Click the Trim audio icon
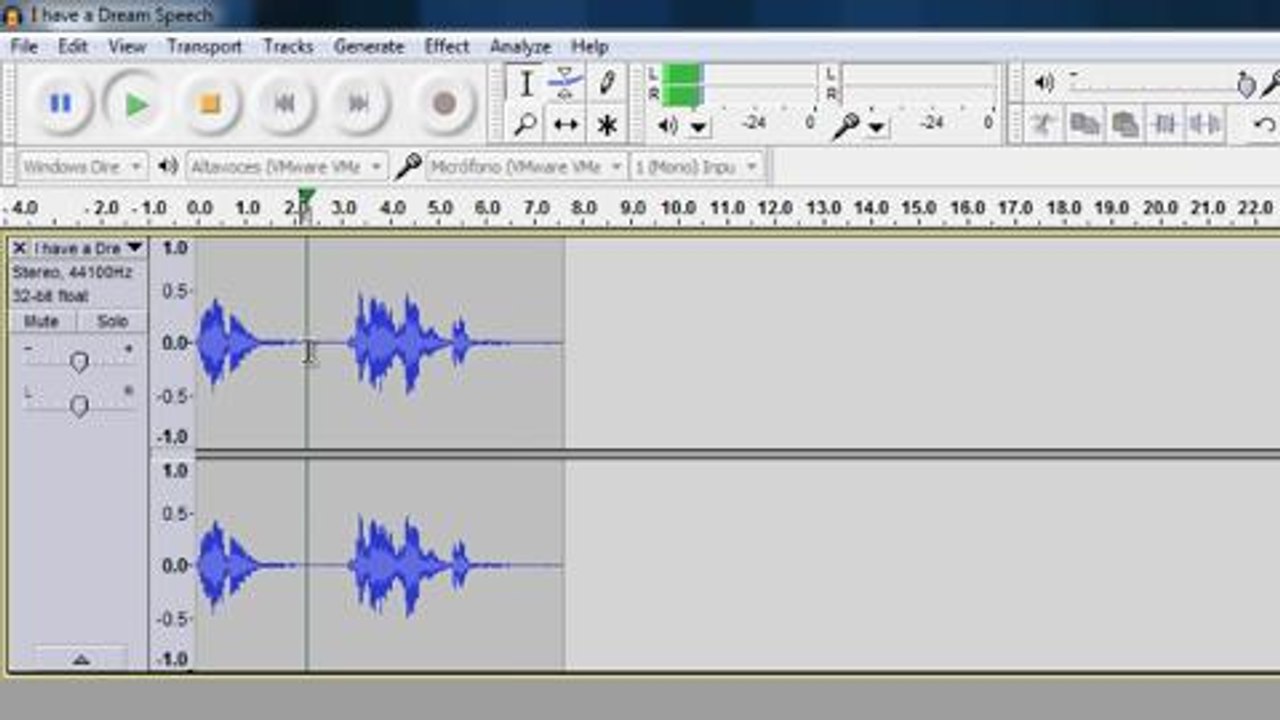This screenshot has height=720, width=1280. click(x=1165, y=125)
